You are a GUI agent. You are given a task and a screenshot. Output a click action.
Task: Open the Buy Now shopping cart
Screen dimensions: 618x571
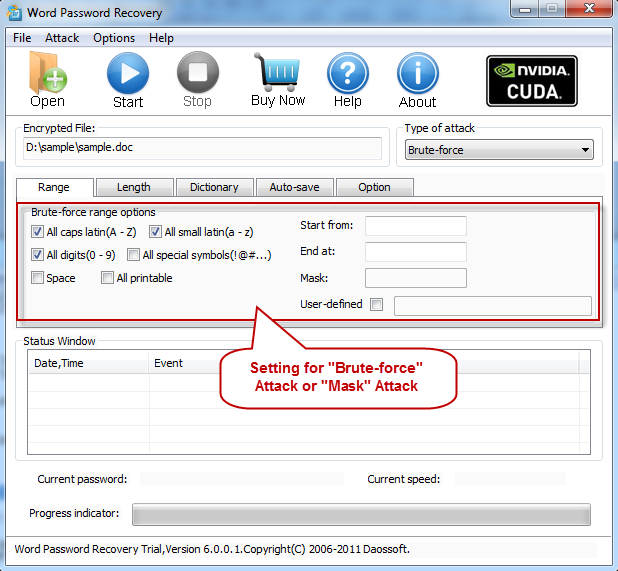pos(278,72)
